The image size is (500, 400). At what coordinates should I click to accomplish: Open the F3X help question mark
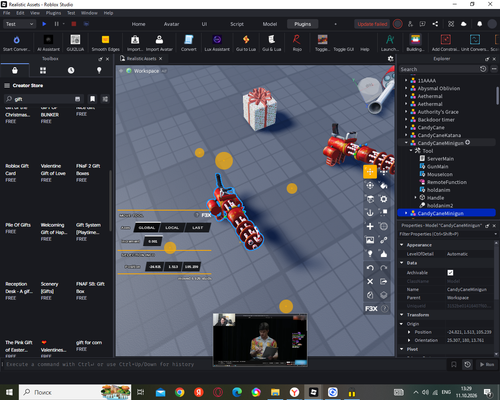tap(385, 309)
